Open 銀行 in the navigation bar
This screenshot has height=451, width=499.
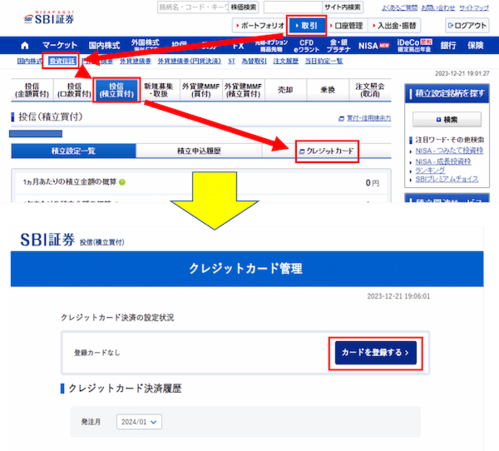[x=448, y=45]
